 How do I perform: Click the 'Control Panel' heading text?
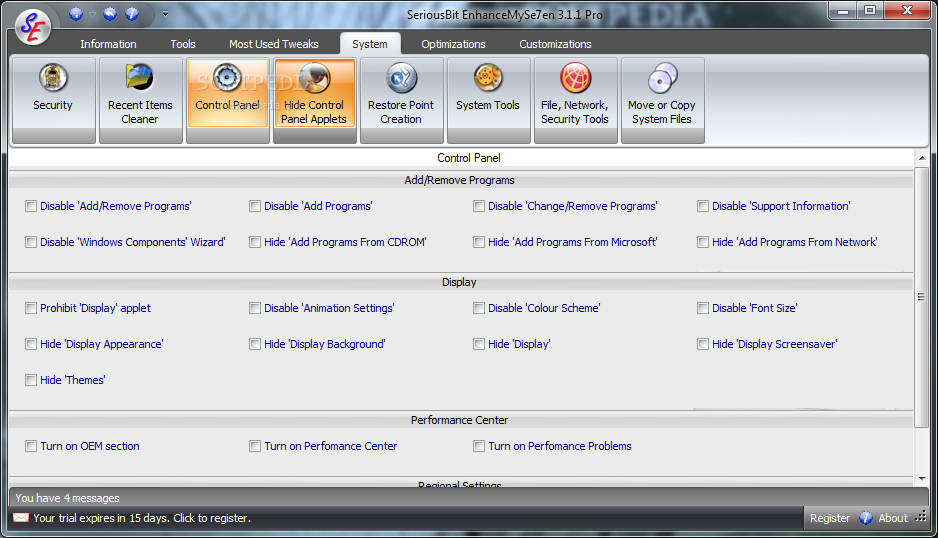[468, 158]
